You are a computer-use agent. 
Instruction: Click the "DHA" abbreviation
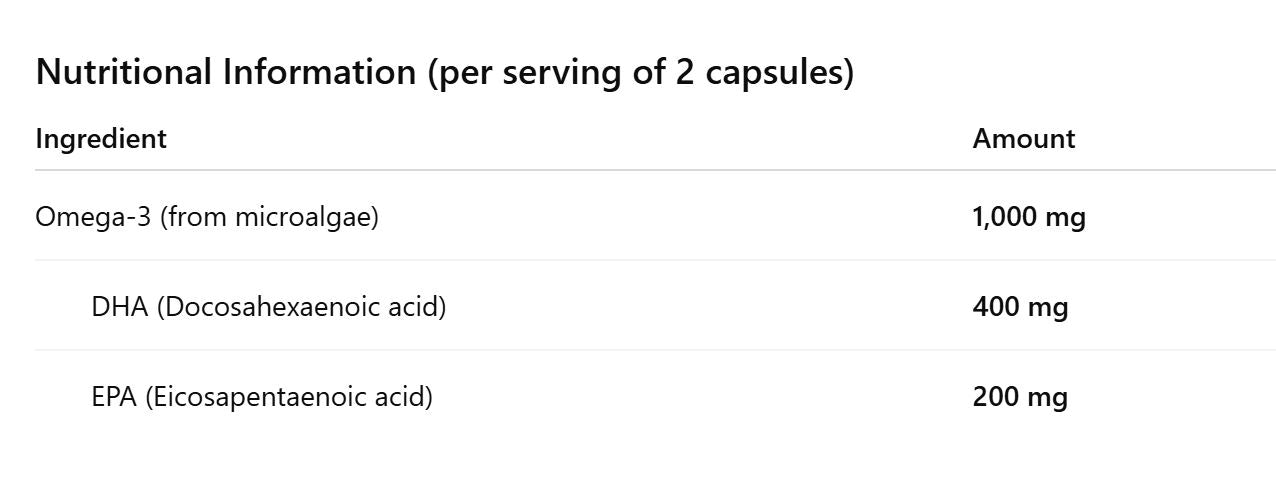[119, 307]
